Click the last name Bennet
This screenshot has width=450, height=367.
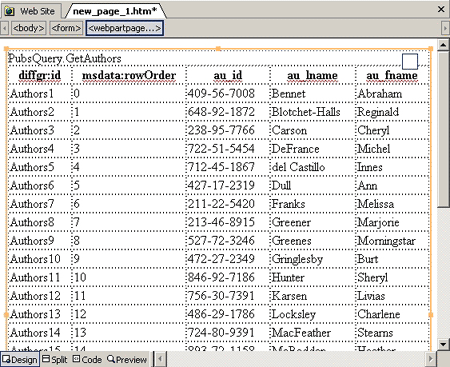[x=289, y=94]
